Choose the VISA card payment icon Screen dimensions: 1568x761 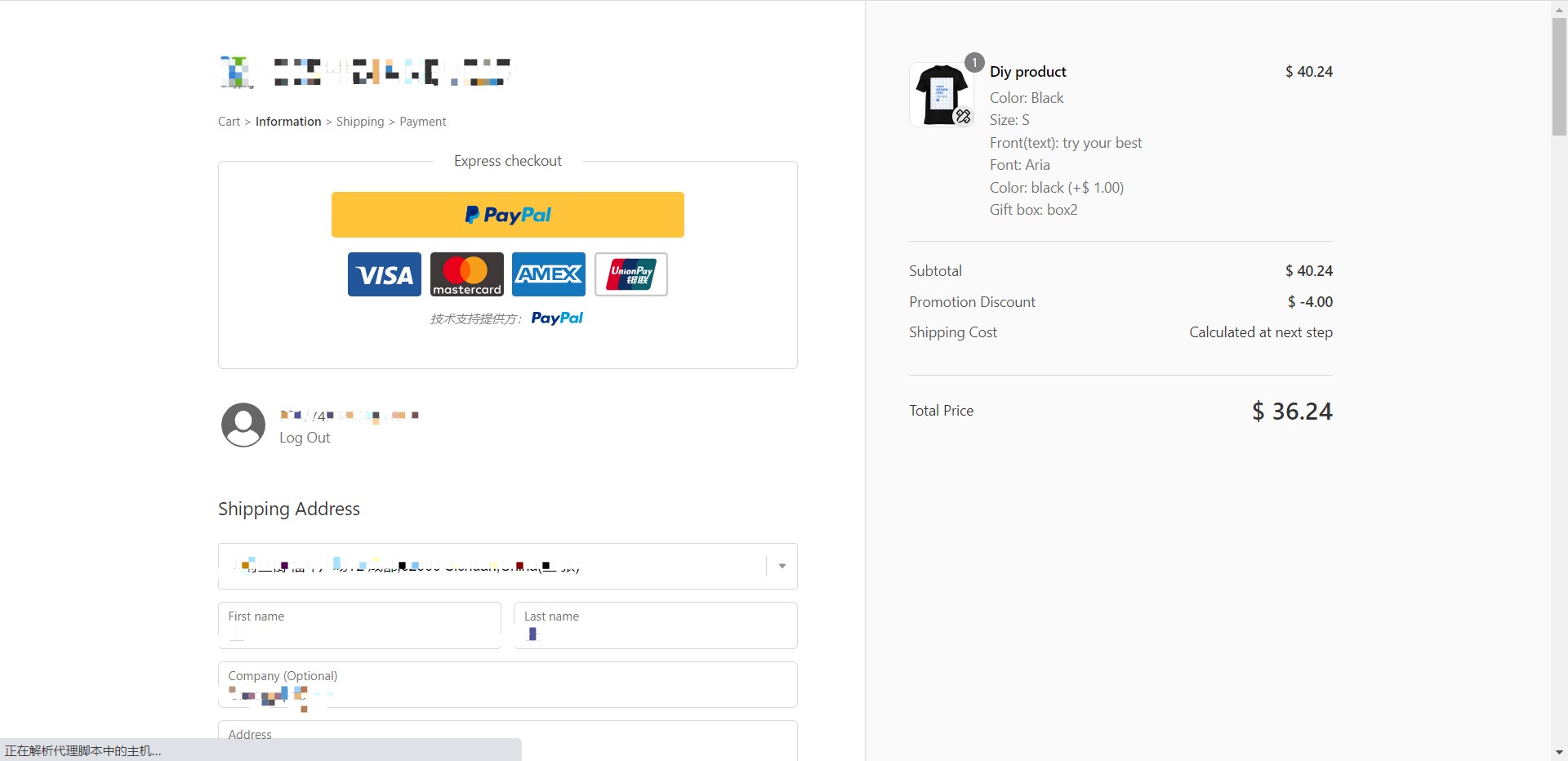(x=385, y=274)
